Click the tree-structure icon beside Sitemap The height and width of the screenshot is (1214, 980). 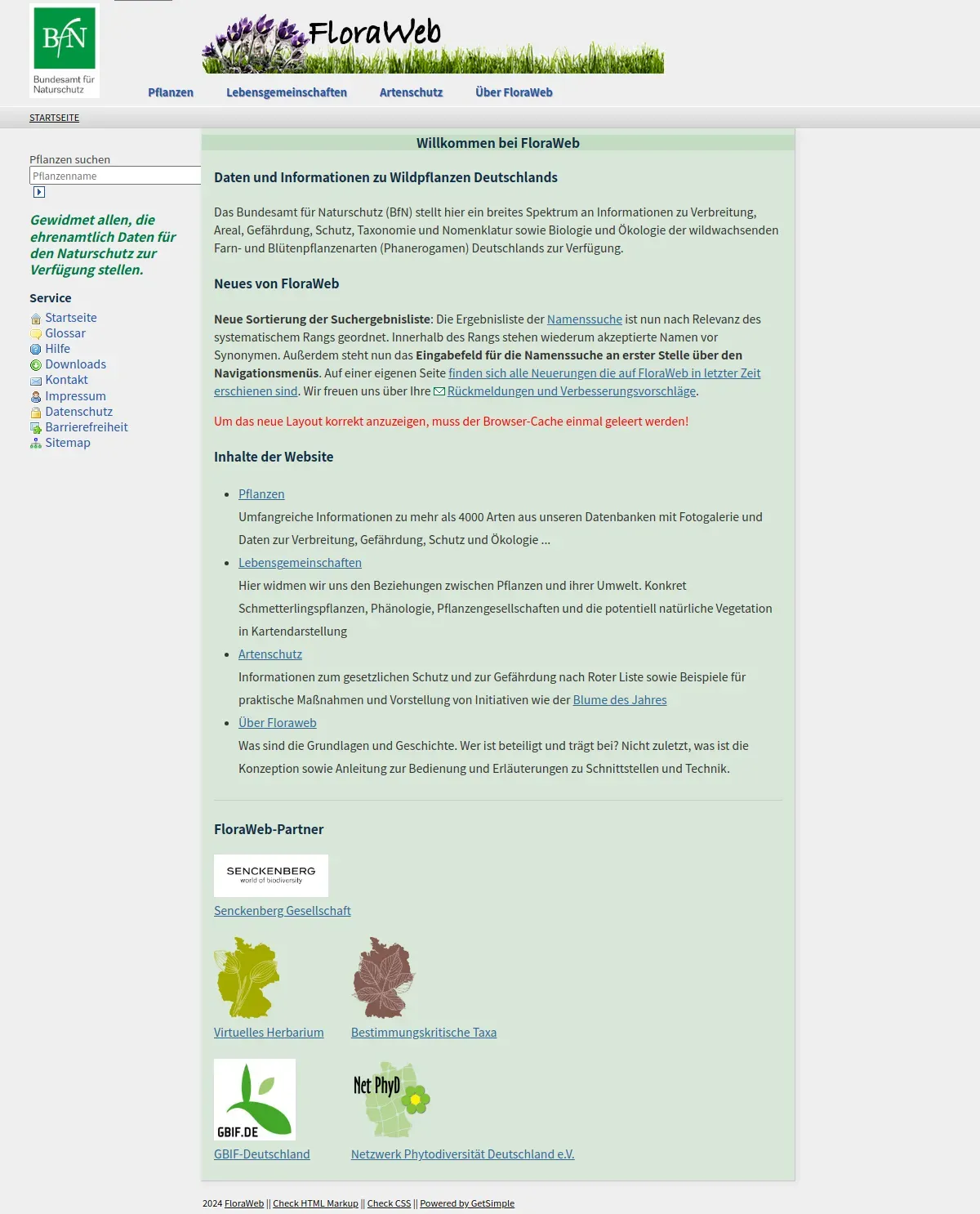coord(35,444)
